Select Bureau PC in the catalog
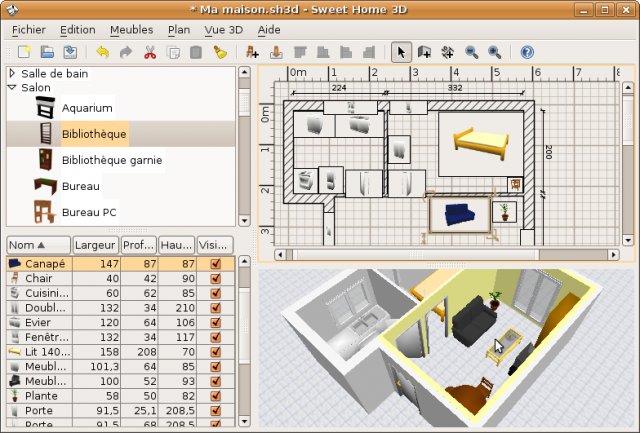Image resolution: width=640 pixels, height=433 pixels. click(x=89, y=212)
